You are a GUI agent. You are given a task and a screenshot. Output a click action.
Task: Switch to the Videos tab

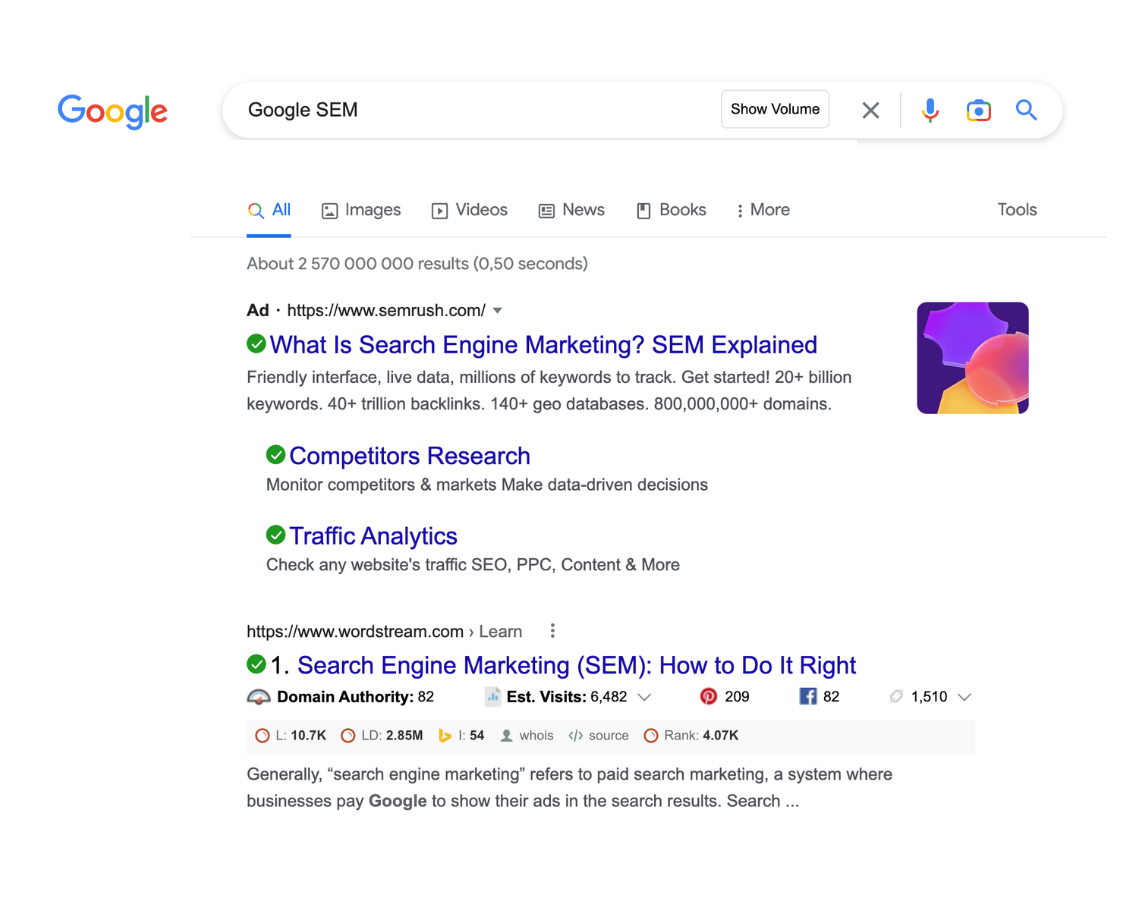[x=469, y=210]
